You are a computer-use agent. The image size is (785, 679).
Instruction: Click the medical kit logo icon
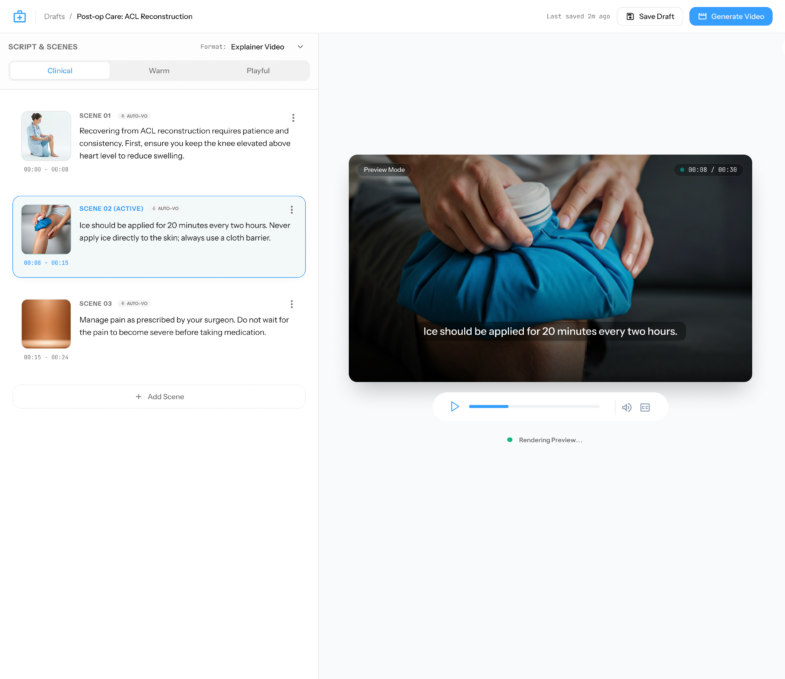(x=19, y=16)
